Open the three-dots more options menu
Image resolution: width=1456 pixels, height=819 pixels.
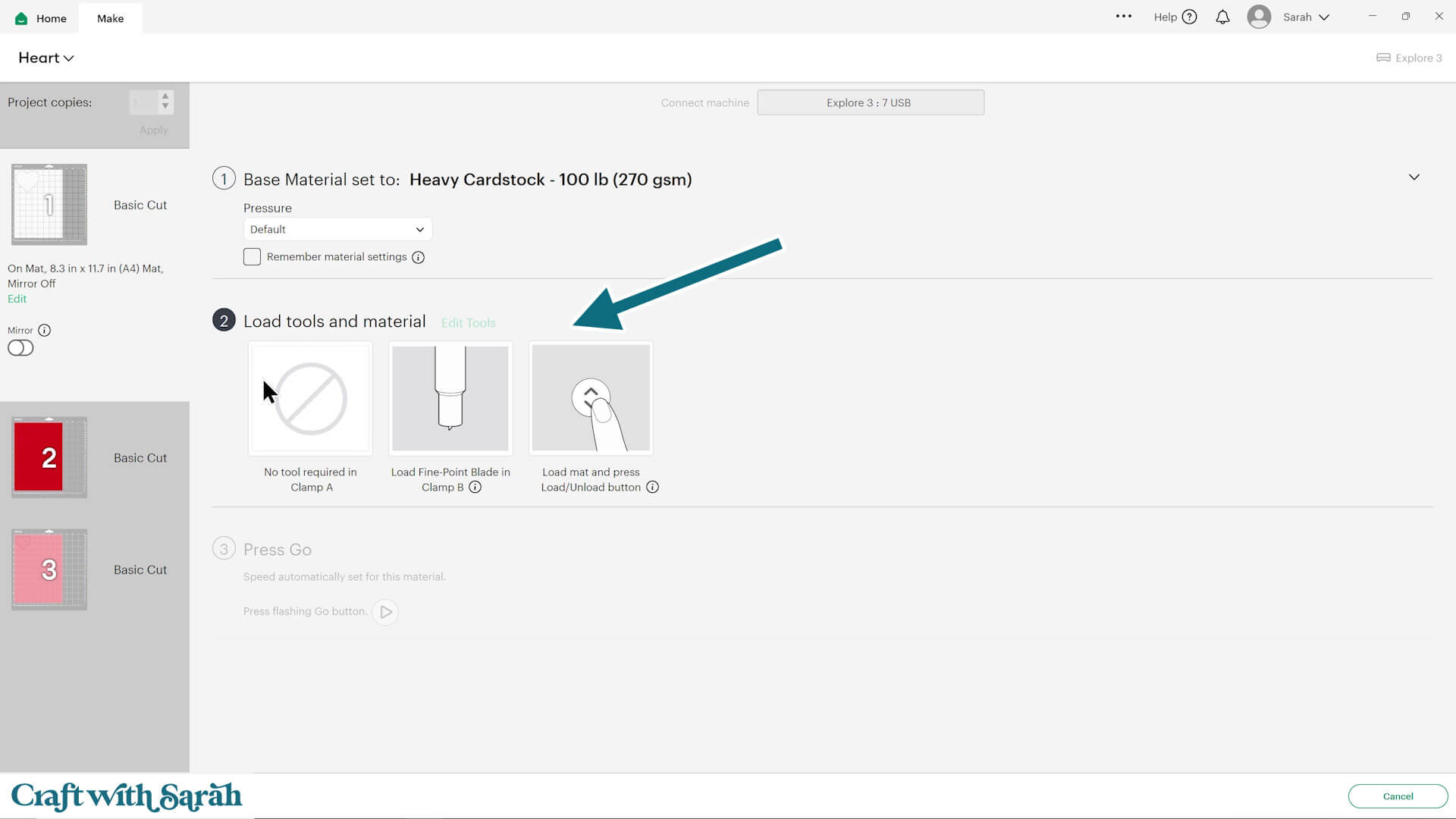(x=1123, y=17)
